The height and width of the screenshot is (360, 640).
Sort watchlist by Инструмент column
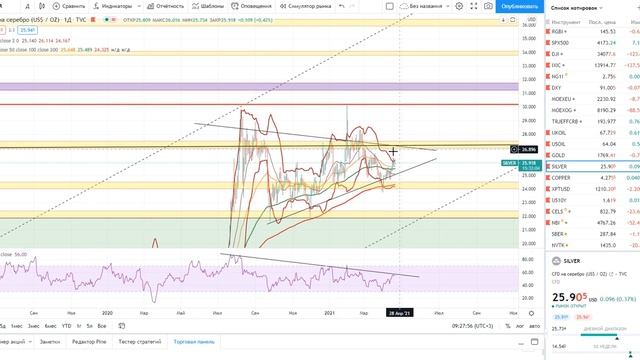pyautogui.click(x=565, y=22)
